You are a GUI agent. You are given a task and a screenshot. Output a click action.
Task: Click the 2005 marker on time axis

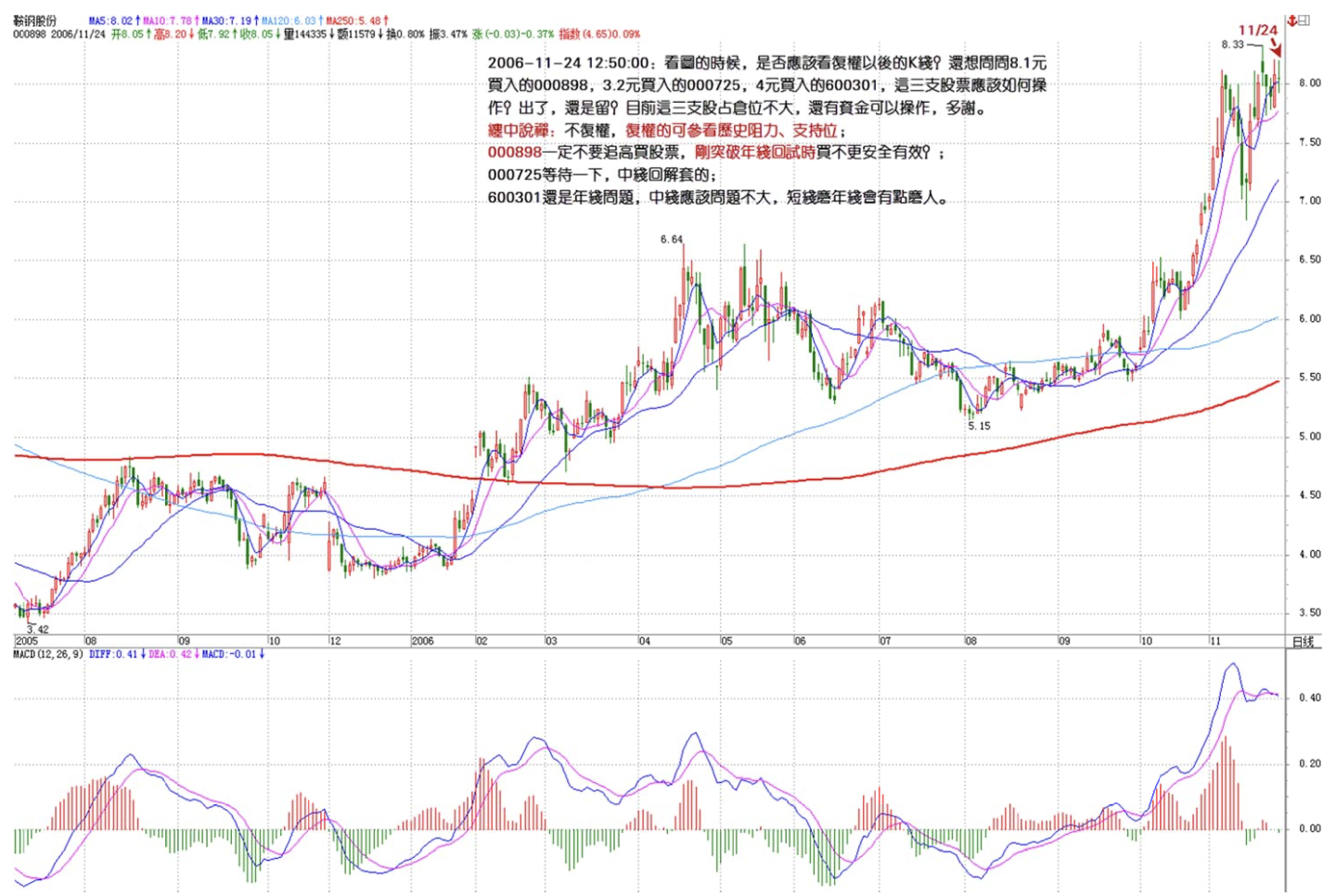click(x=27, y=641)
